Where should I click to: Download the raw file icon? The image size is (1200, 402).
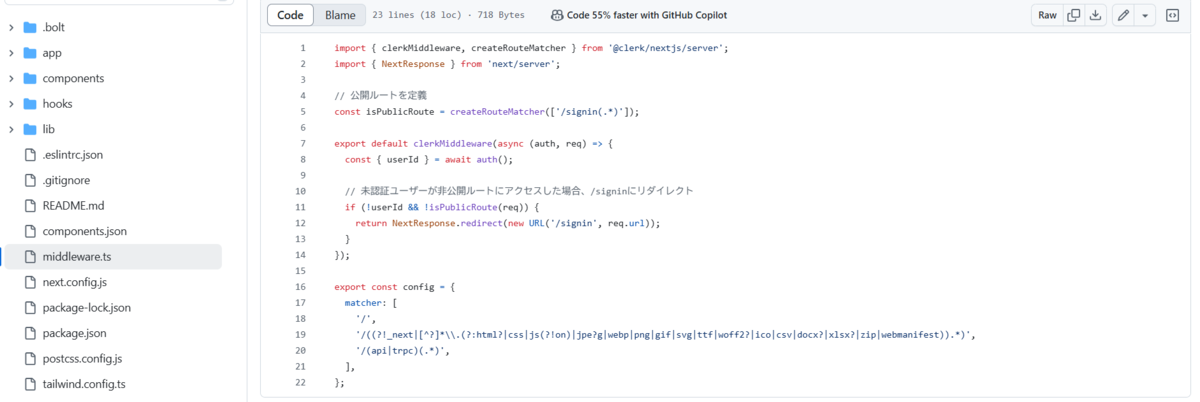(x=1095, y=15)
